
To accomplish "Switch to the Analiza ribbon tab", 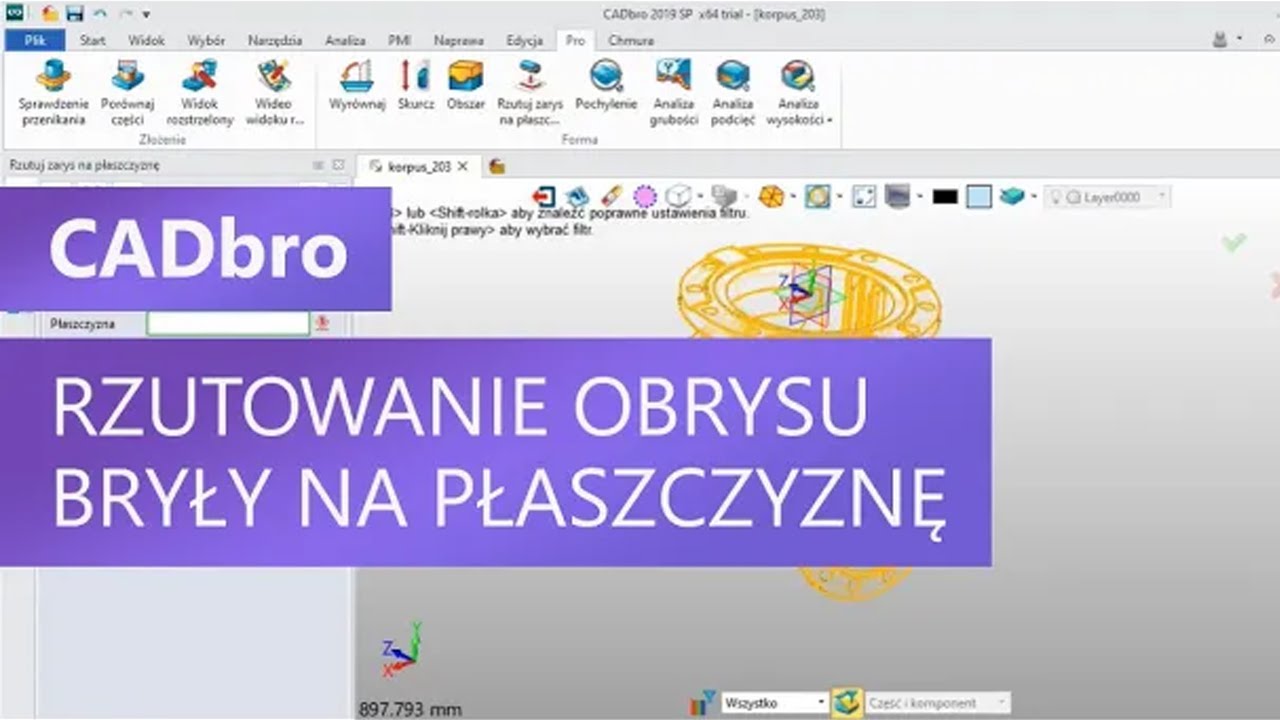I will [x=345, y=41].
